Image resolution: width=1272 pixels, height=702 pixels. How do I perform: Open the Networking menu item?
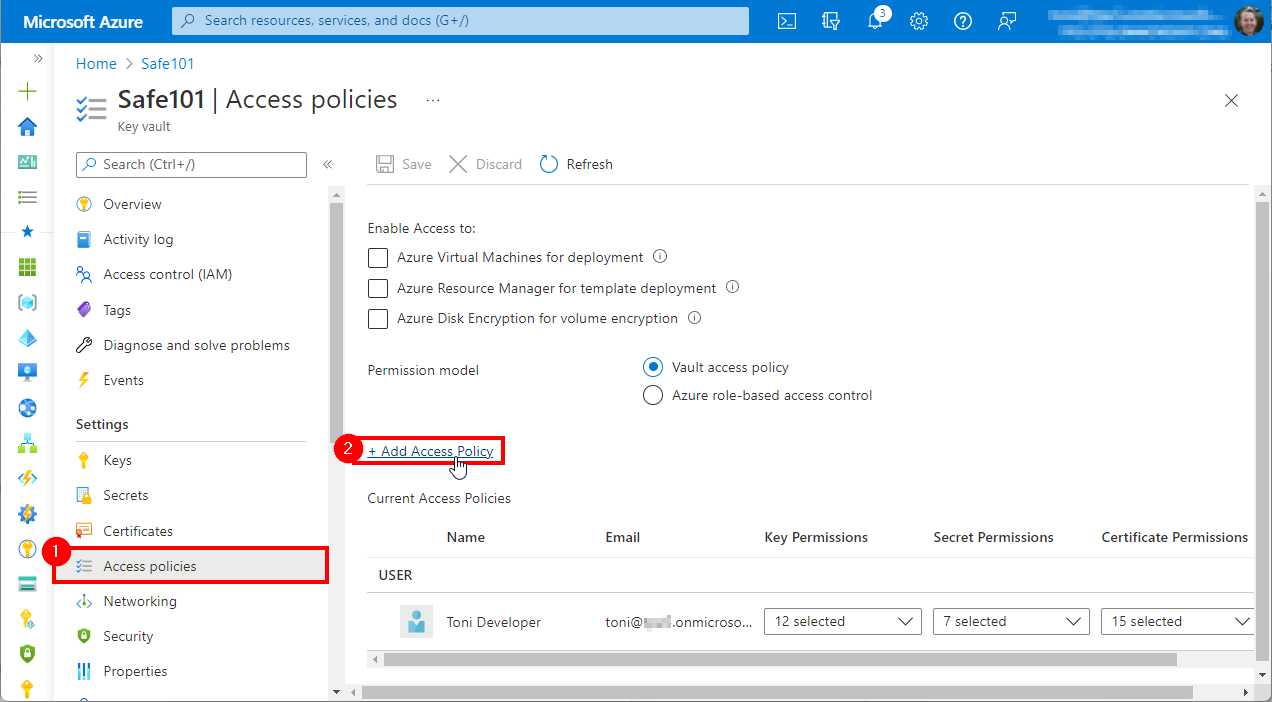[140, 601]
